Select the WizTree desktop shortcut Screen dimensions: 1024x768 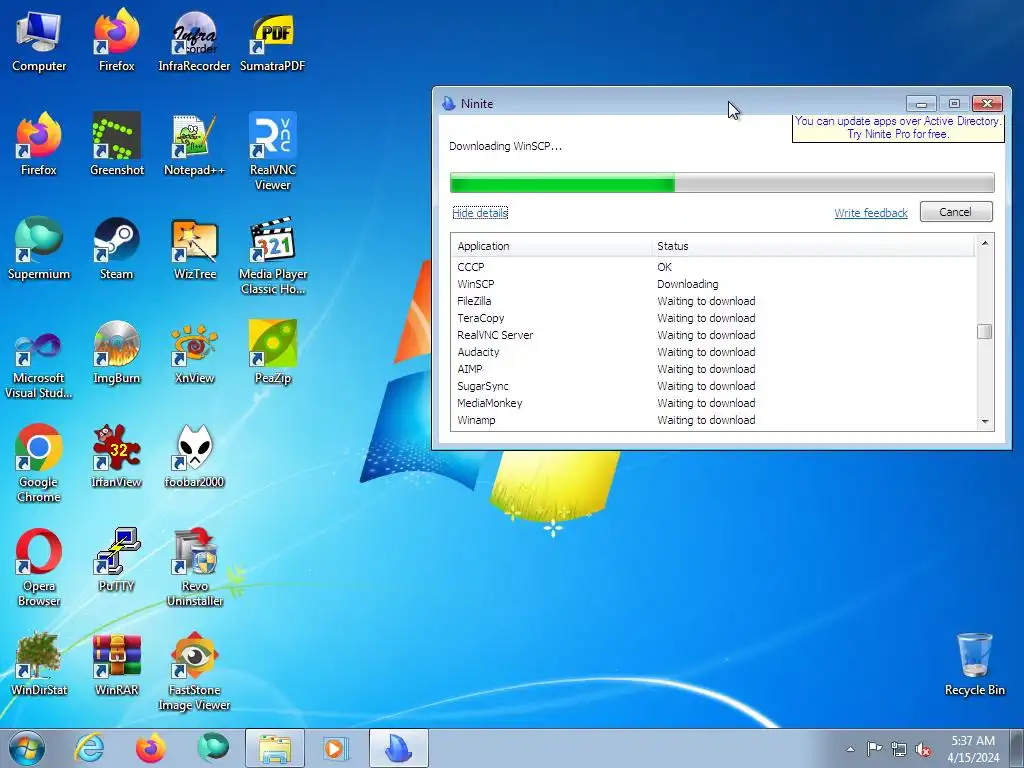coord(194,249)
